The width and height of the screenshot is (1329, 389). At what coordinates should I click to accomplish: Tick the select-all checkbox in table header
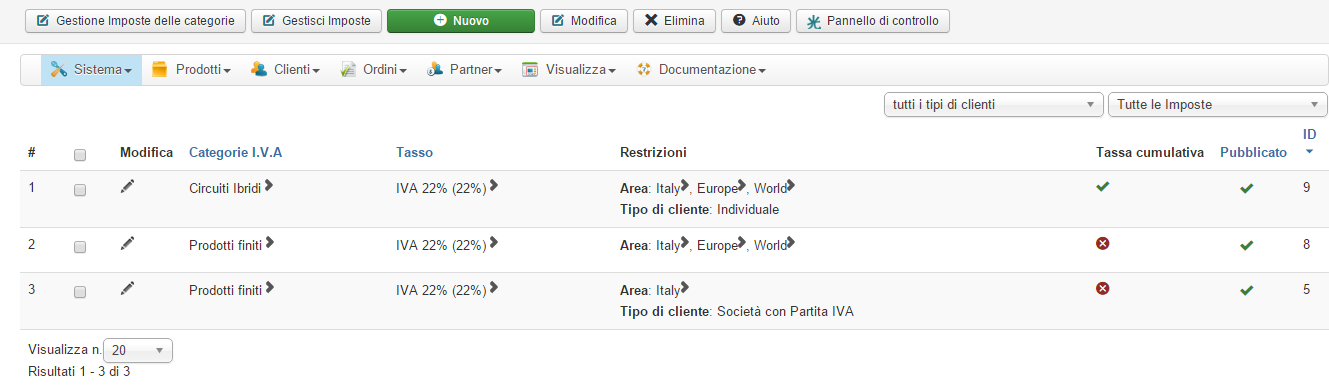pos(80,155)
